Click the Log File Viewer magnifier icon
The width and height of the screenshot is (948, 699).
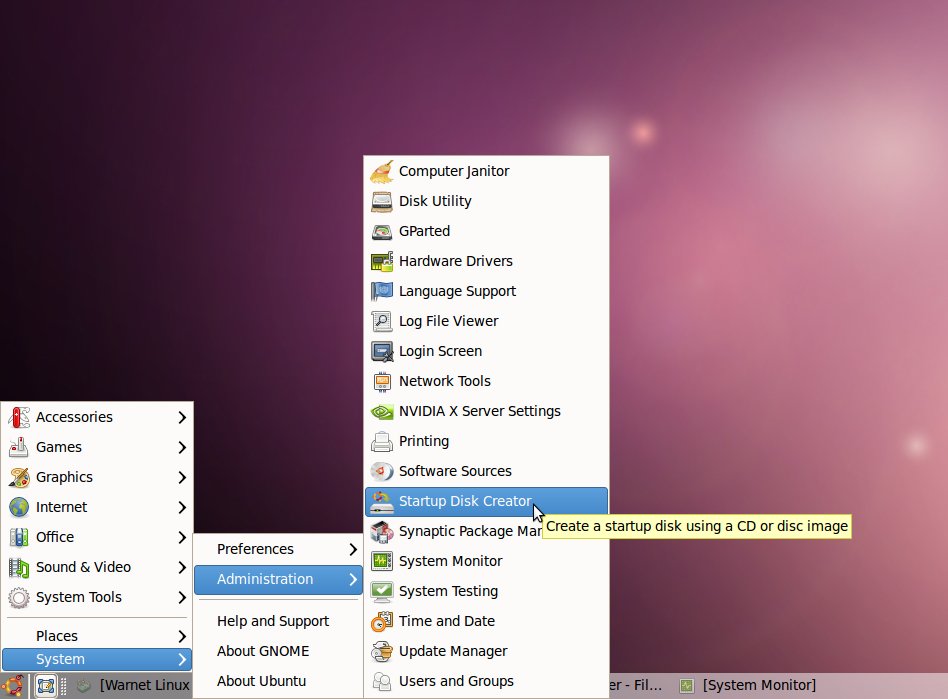381,321
